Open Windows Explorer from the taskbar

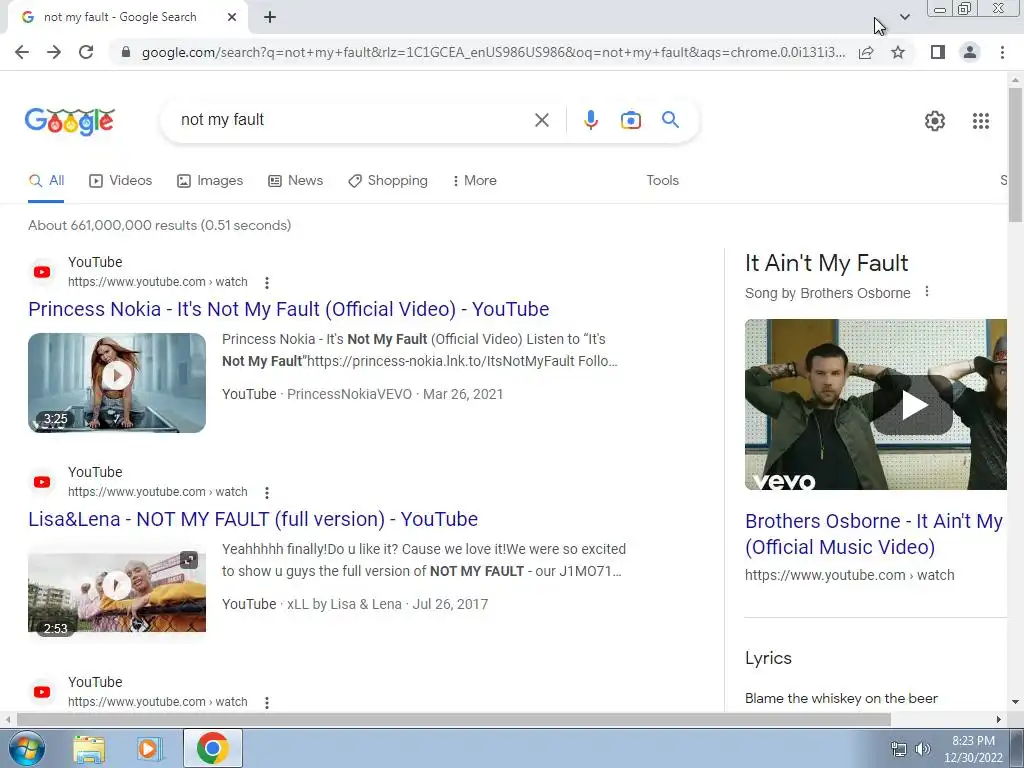89,748
